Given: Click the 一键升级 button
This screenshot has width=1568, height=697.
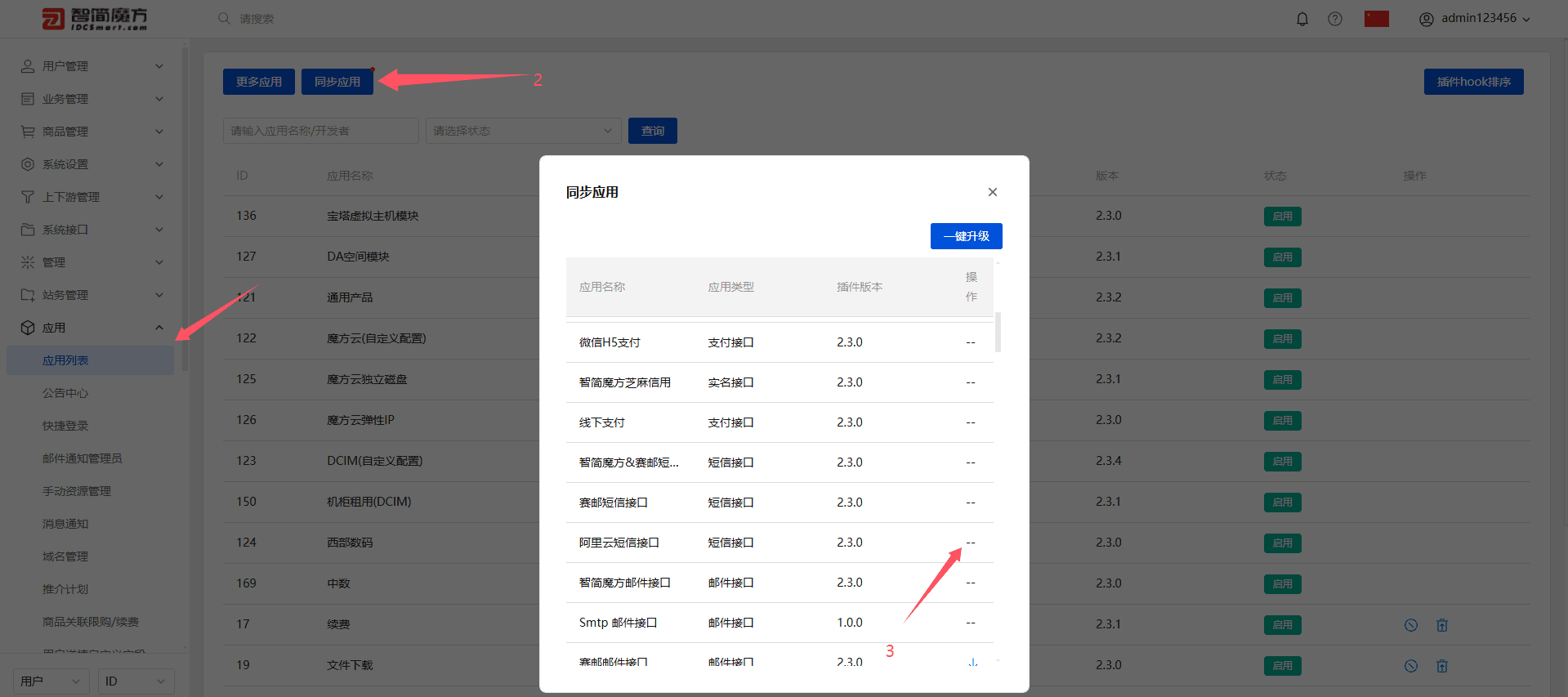Looking at the screenshot, I should (x=967, y=236).
